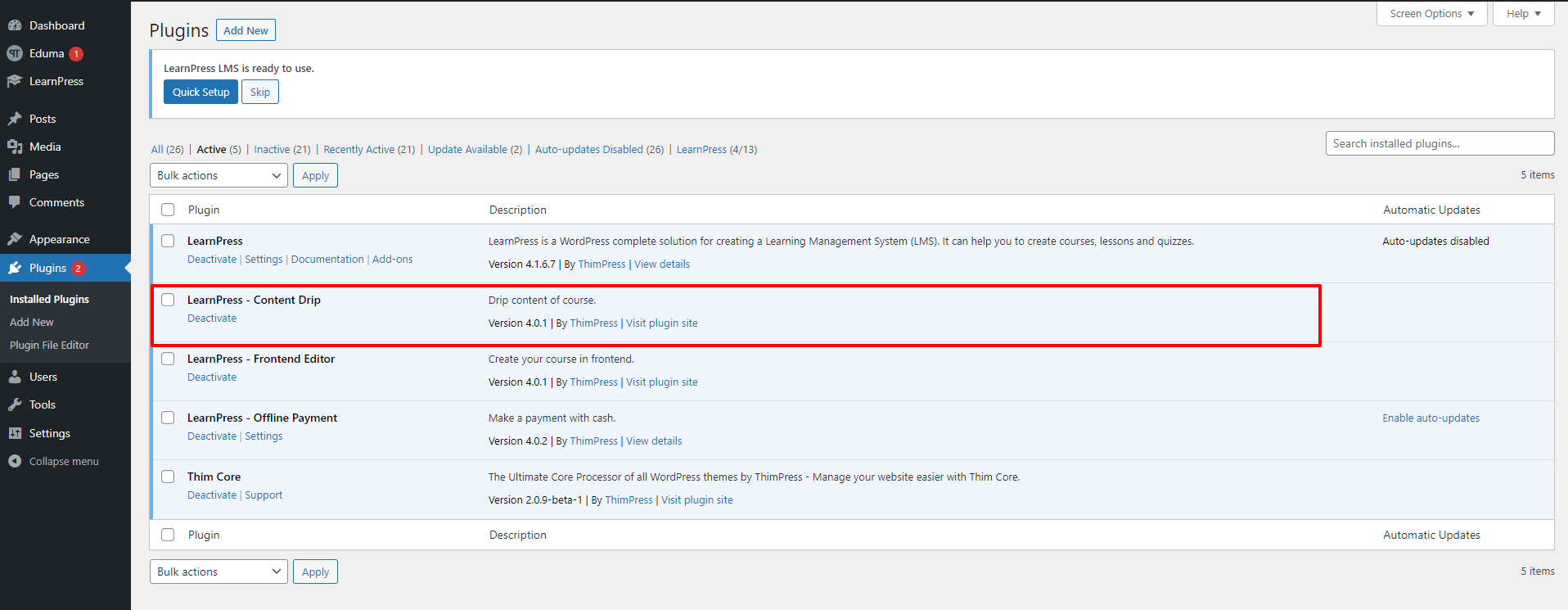Tick the LearnPress - Offline Payment checkbox
The height and width of the screenshot is (610, 1568).
click(x=168, y=418)
